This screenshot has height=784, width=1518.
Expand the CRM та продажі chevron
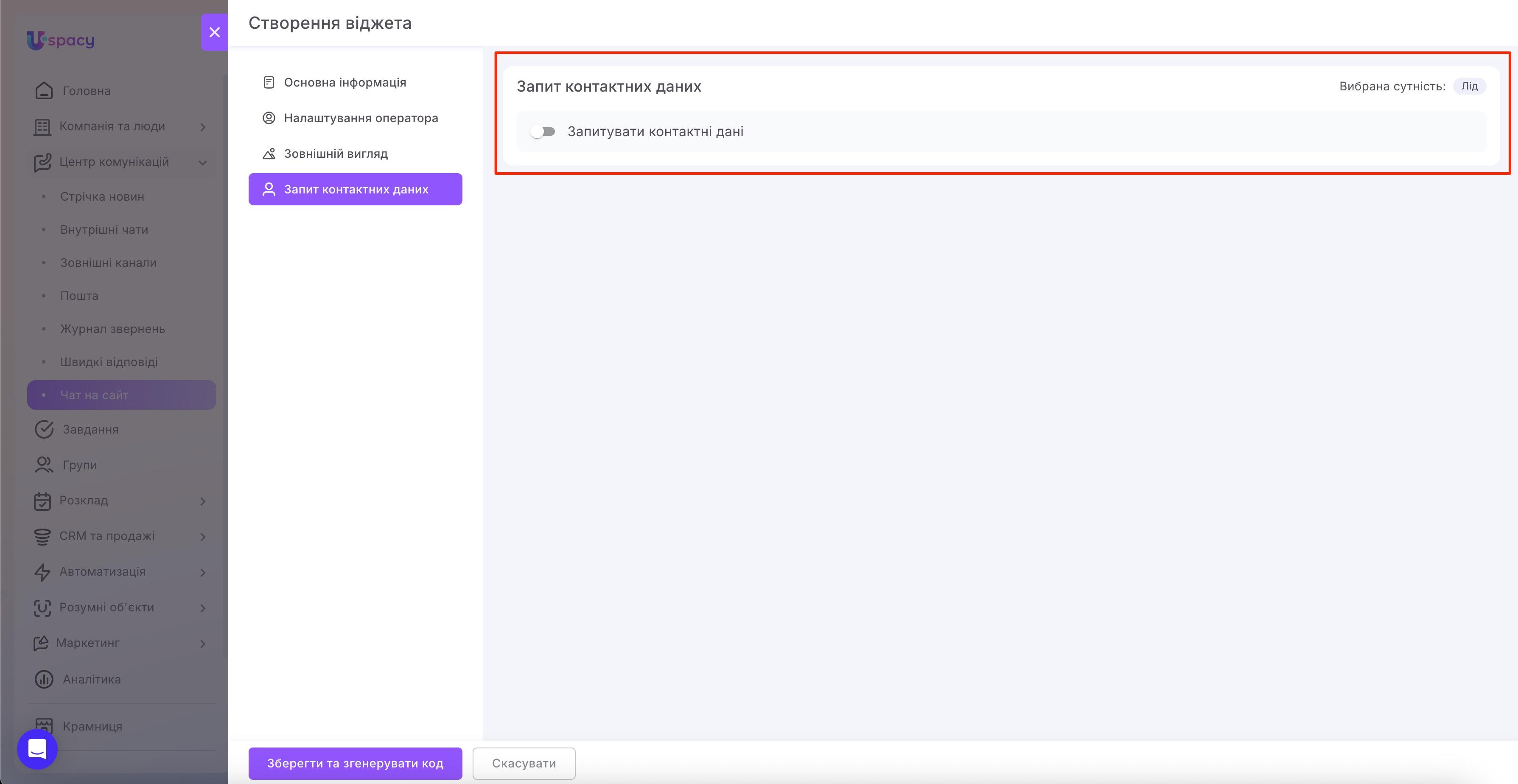click(x=203, y=536)
